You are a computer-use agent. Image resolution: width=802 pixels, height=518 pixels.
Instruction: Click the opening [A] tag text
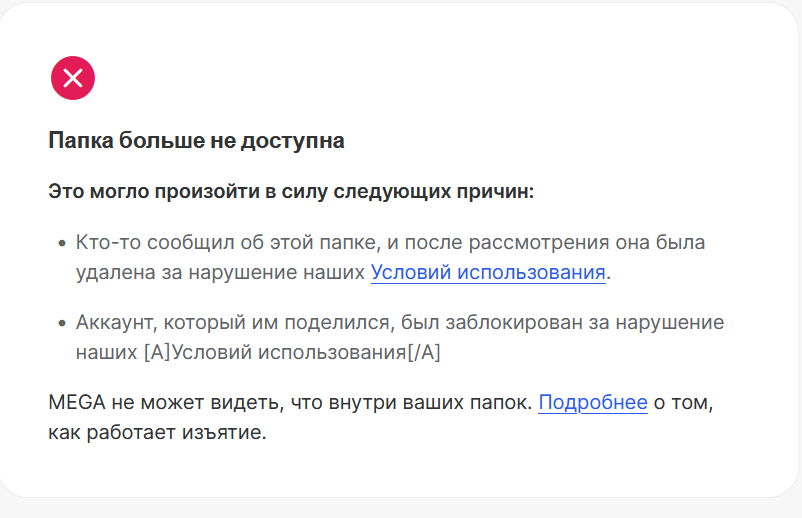tap(158, 352)
